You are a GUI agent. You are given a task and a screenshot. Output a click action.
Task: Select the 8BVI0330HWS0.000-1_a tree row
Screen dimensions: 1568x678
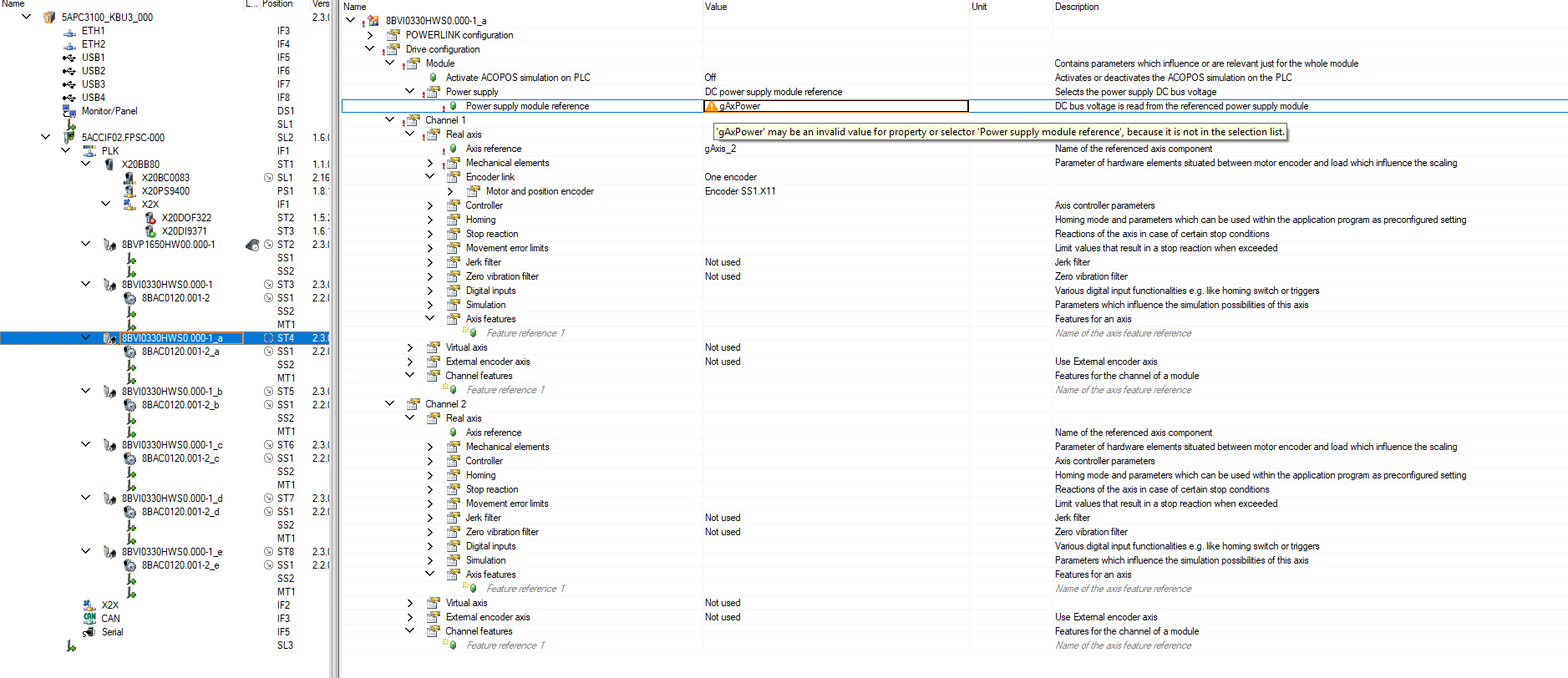tap(165, 338)
